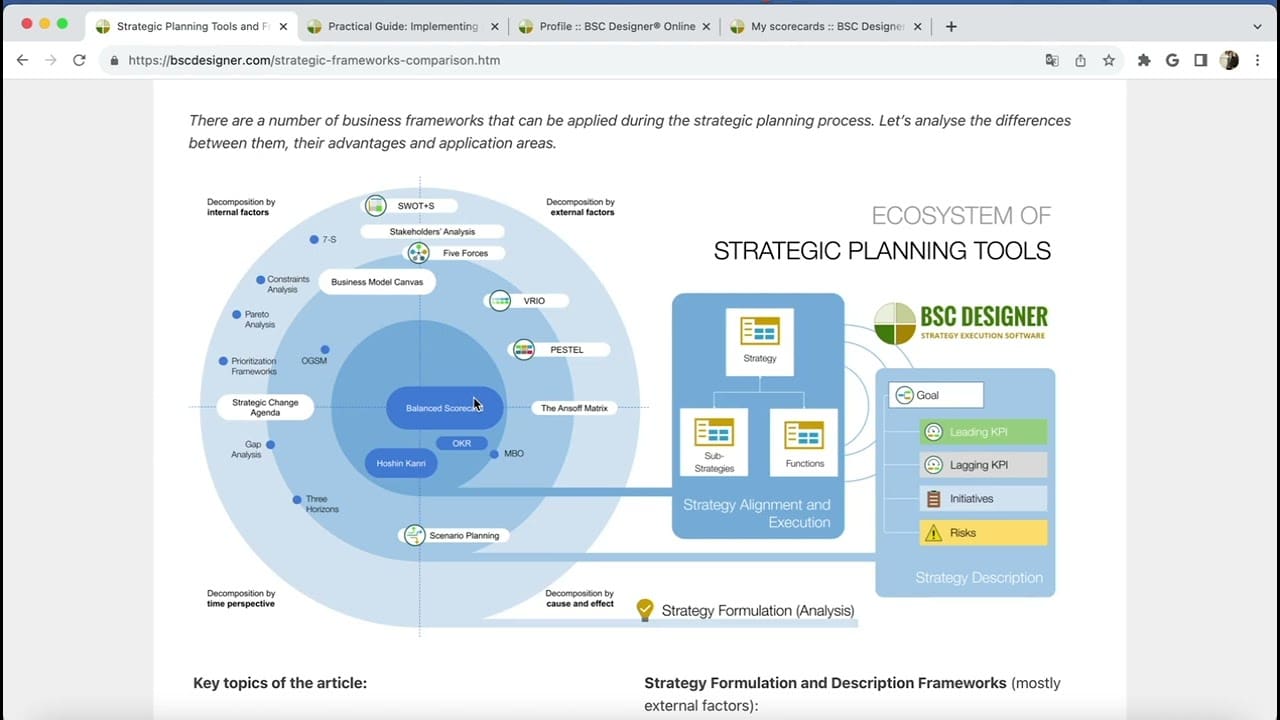Switch to the Profile :: BSC Designer Online tab
The height and width of the screenshot is (720, 1280).
pos(616,26)
